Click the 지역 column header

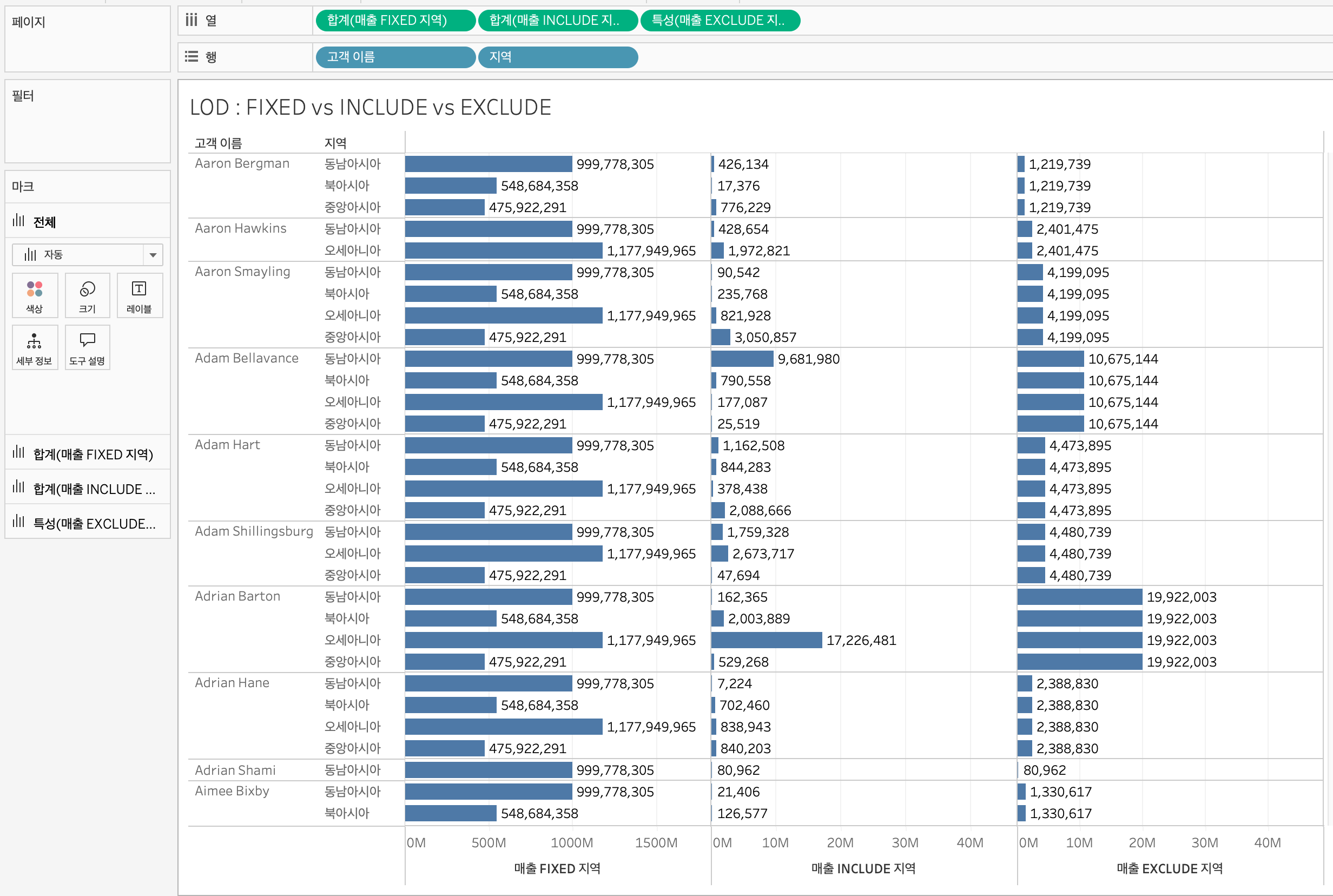335,143
